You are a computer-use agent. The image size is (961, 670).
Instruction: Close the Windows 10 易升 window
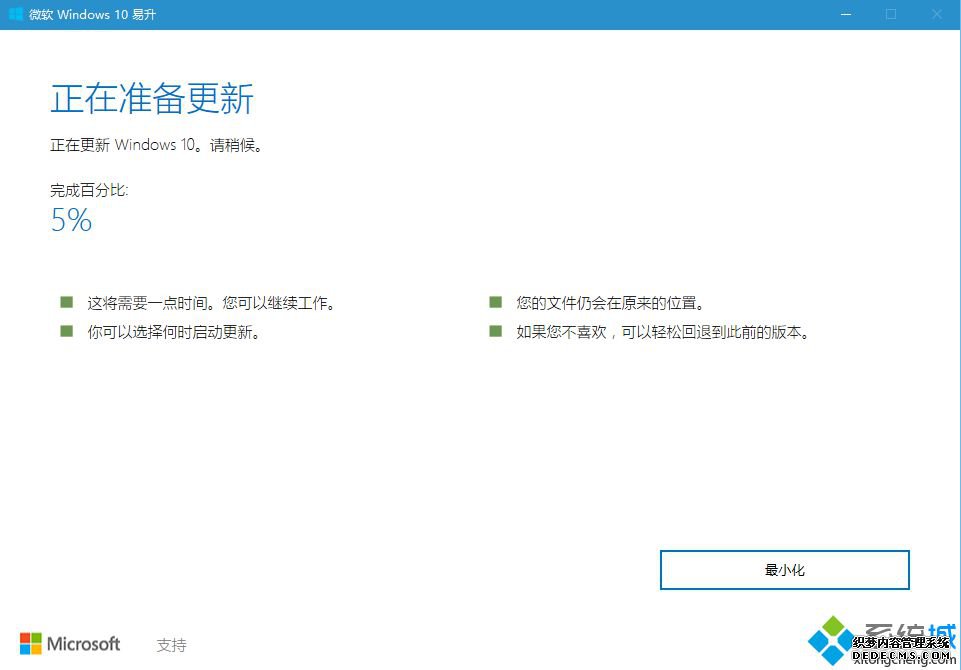tap(936, 14)
